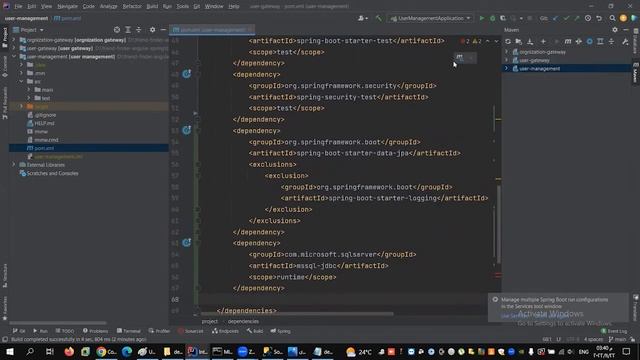The width and height of the screenshot is (640, 360).
Task: Collapse all icon in Project panel header
Action: tap(139, 30)
